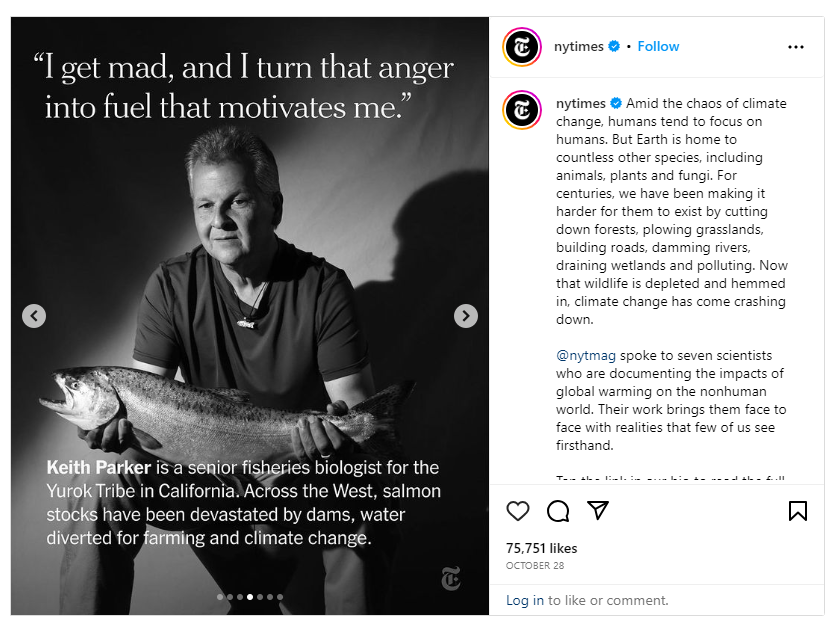This screenshot has height=629, width=836.
Task: View the 75,751 likes list
Action: pyautogui.click(x=541, y=548)
